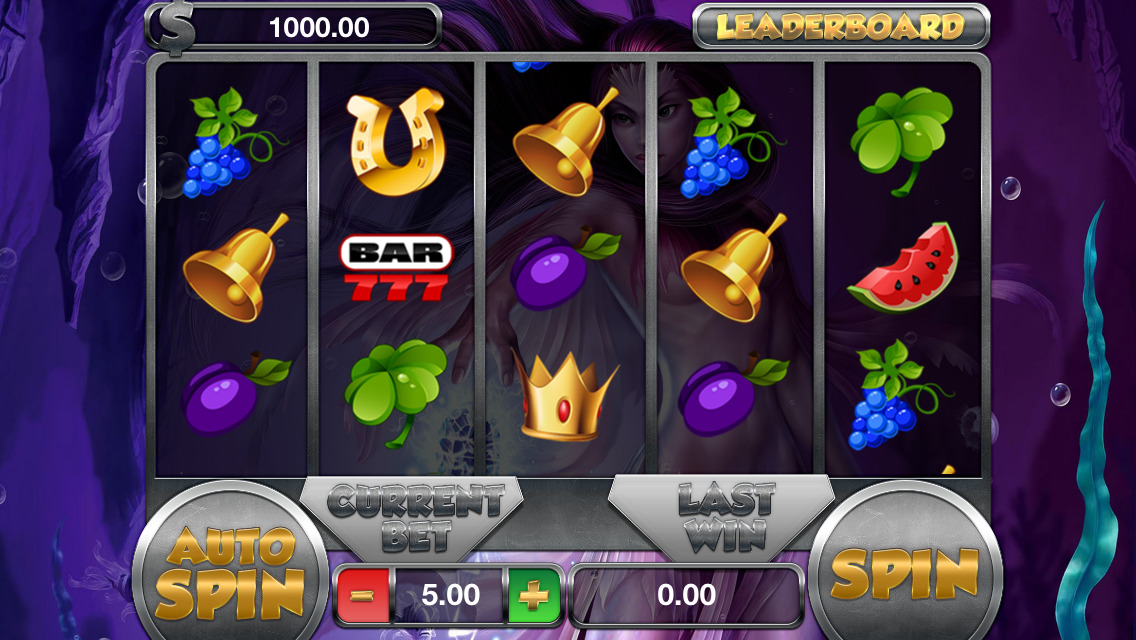This screenshot has width=1136, height=640.
Task: Click the golden horseshoe symbol
Action: tap(396, 141)
